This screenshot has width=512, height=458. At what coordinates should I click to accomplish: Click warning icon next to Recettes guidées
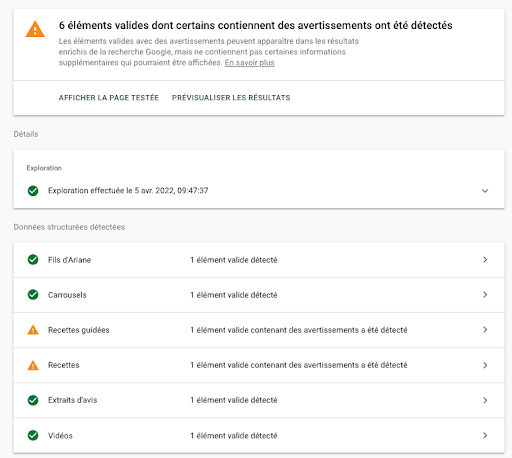coord(33,330)
